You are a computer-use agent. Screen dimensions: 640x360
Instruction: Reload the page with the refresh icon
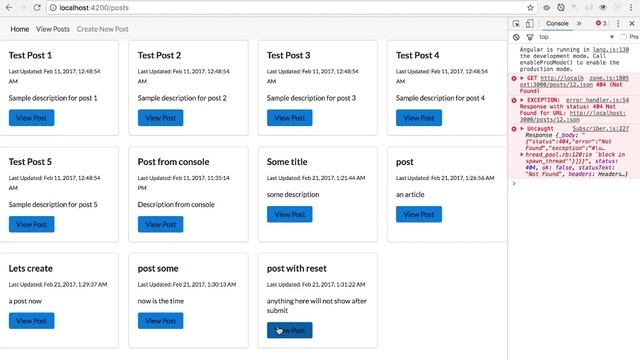tap(37, 7)
